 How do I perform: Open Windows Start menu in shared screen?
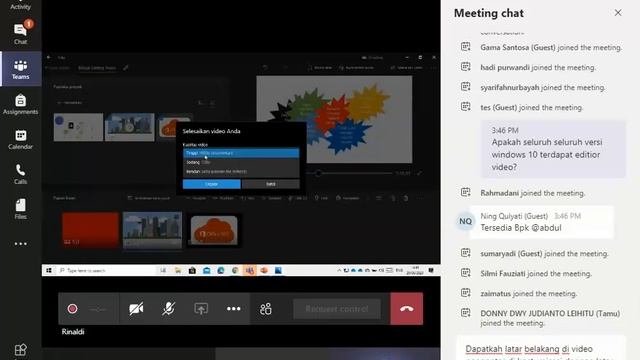(x=49, y=270)
